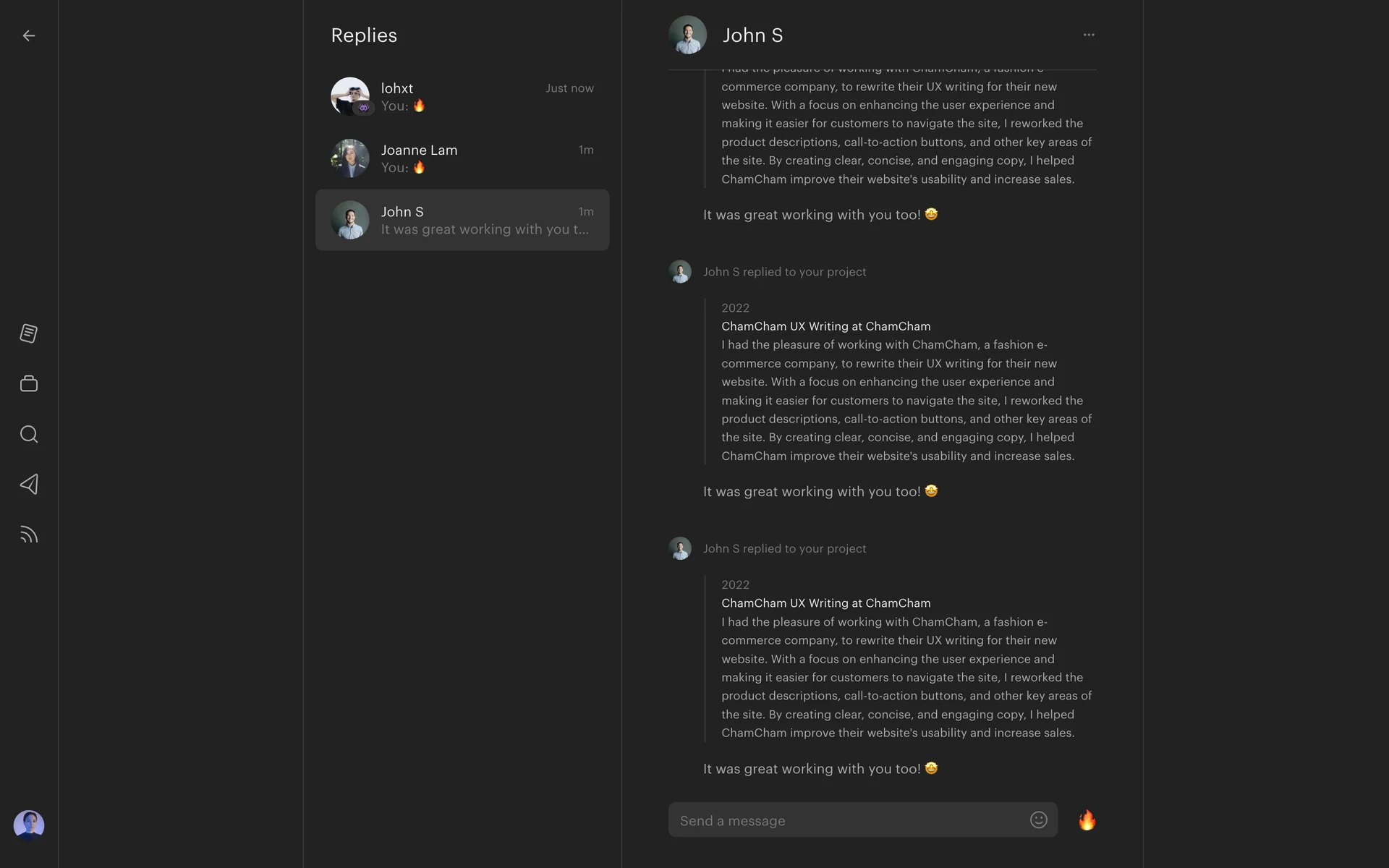Click the John S name in chat header
Image resolution: width=1389 pixels, height=868 pixels.
752,35
